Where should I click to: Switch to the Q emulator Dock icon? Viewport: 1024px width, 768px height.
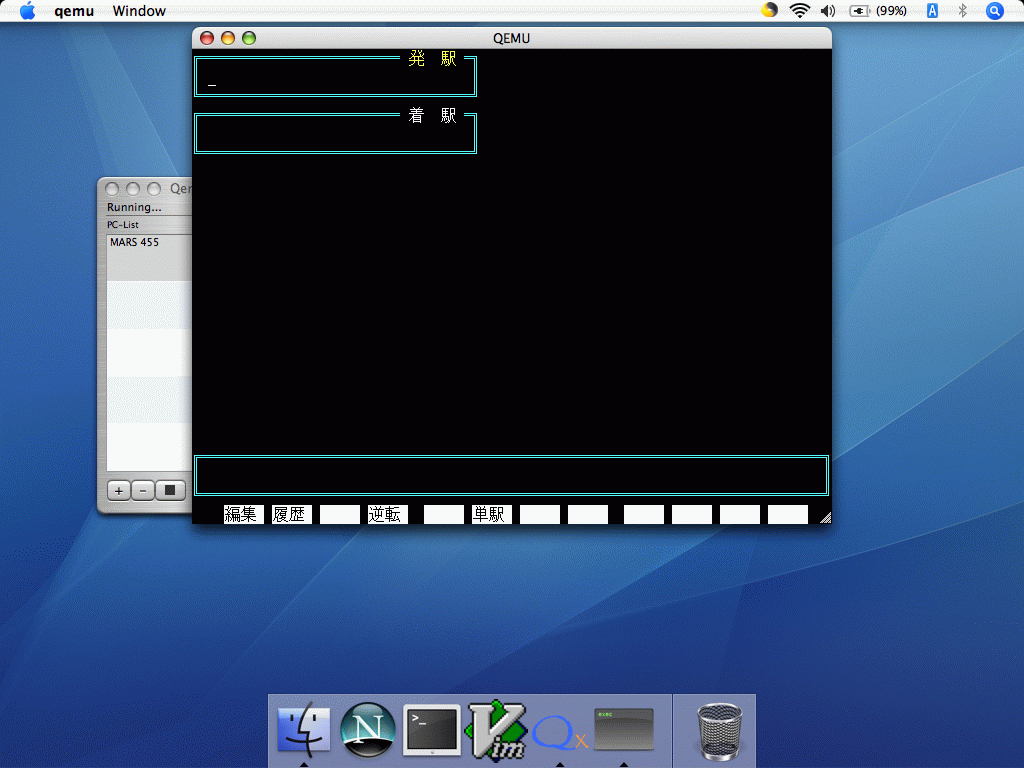pyautogui.click(x=560, y=733)
